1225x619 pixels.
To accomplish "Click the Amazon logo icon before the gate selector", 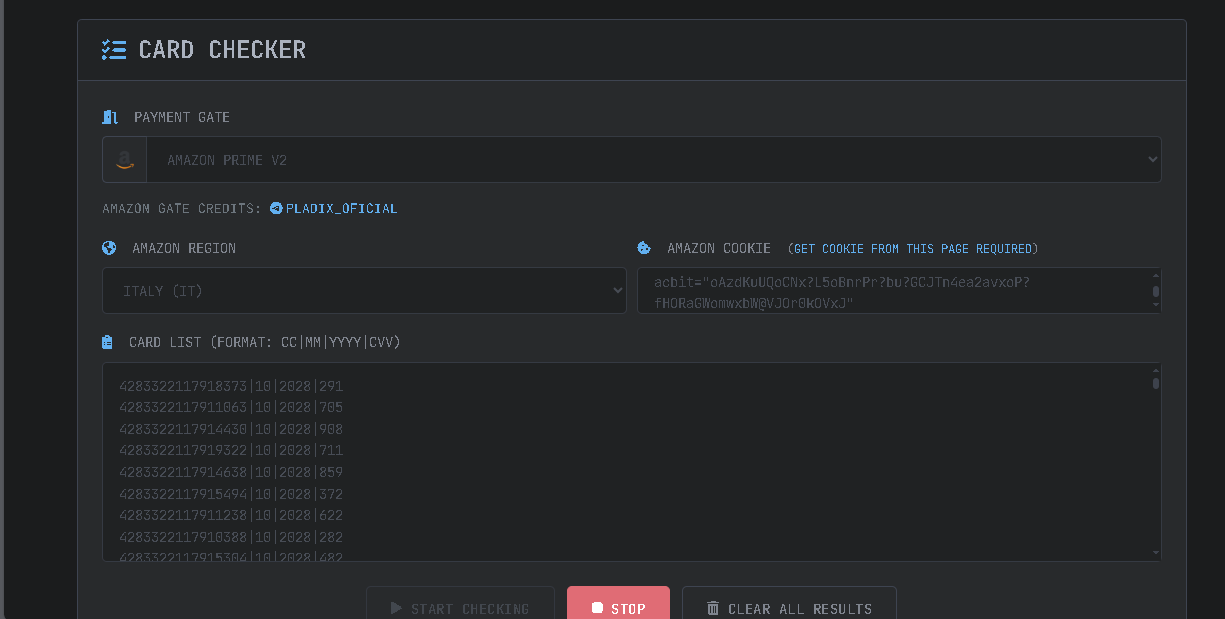I will coord(125,160).
